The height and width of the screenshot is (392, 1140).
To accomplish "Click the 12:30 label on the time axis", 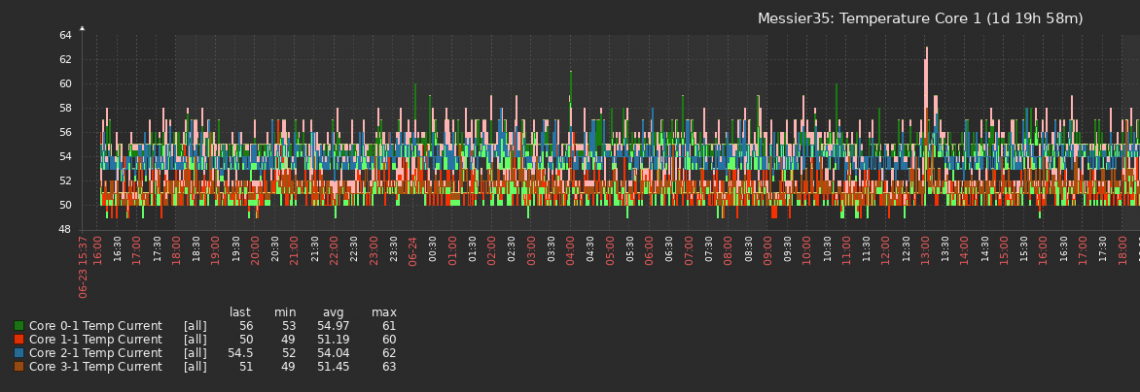I will [x=905, y=249].
